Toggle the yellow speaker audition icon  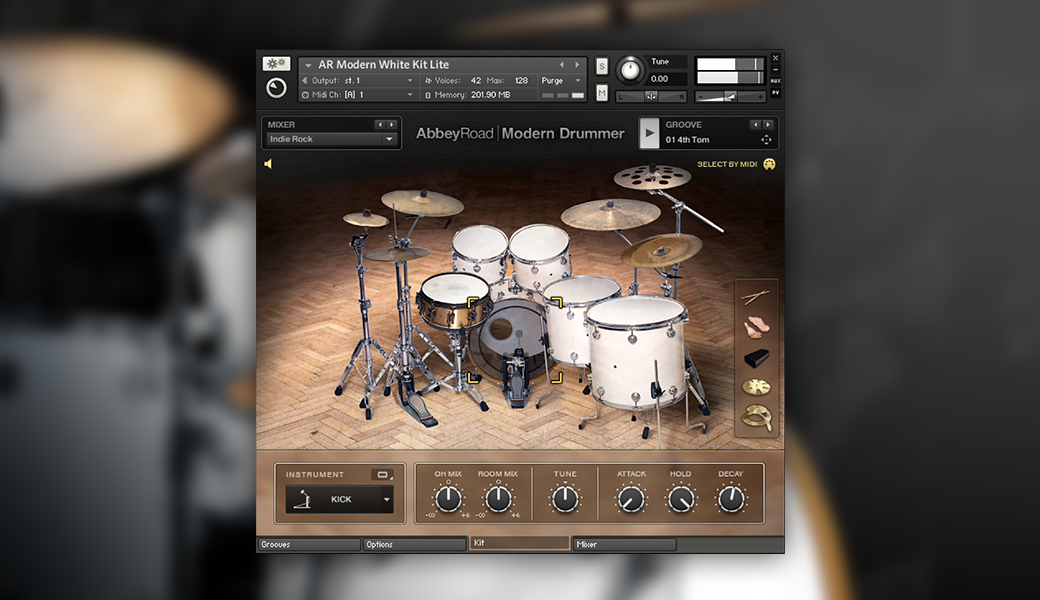tap(268, 164)
